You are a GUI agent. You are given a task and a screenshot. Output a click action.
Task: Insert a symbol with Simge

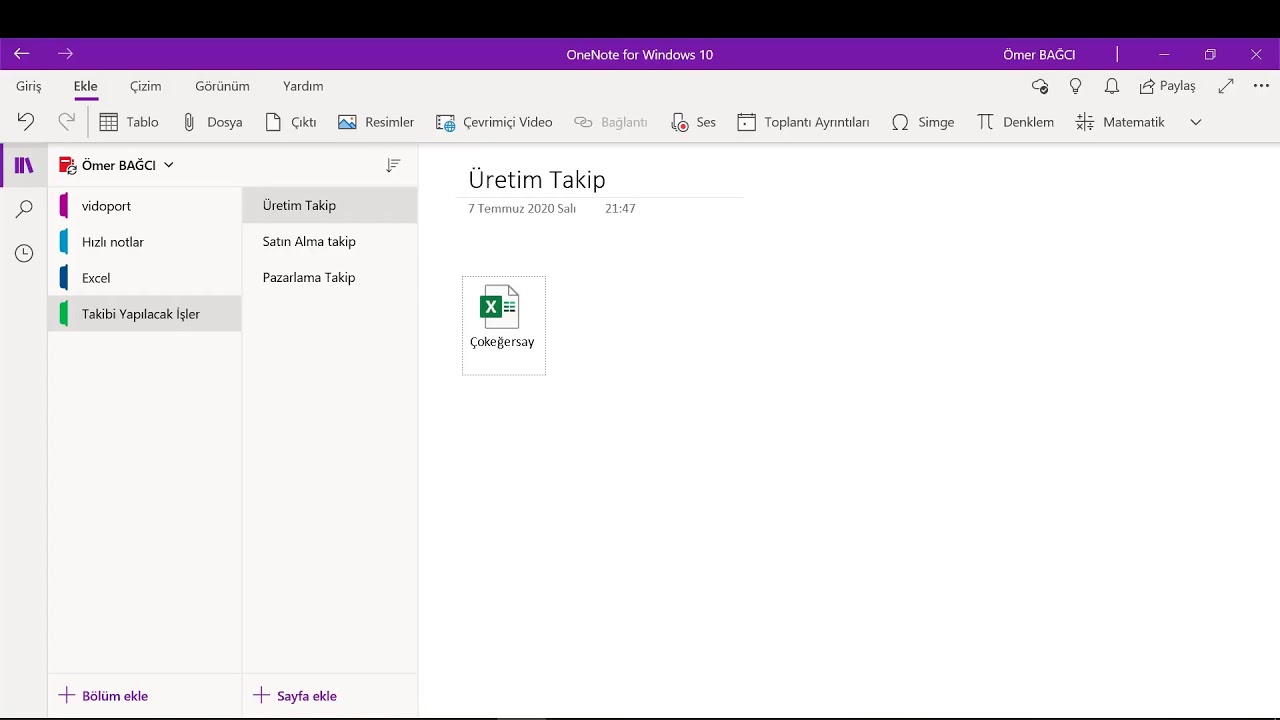tap(923, 122)
